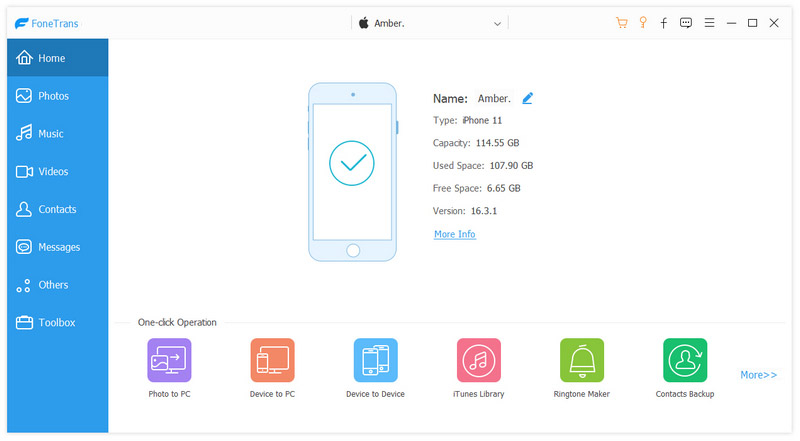Screen dimensions: 800x441
Task: Open the Music section
Action: (57, 133)
